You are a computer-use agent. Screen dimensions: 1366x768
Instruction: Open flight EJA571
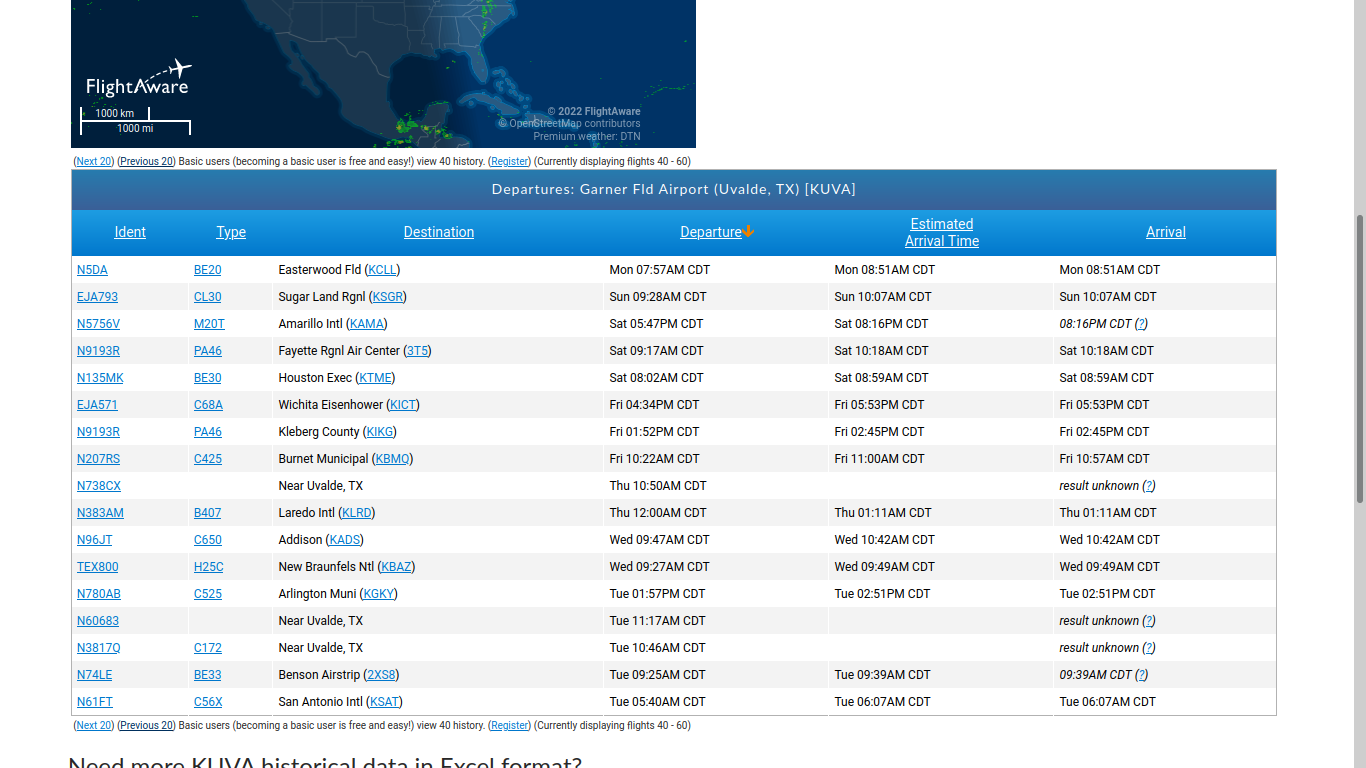click(97, 405)
